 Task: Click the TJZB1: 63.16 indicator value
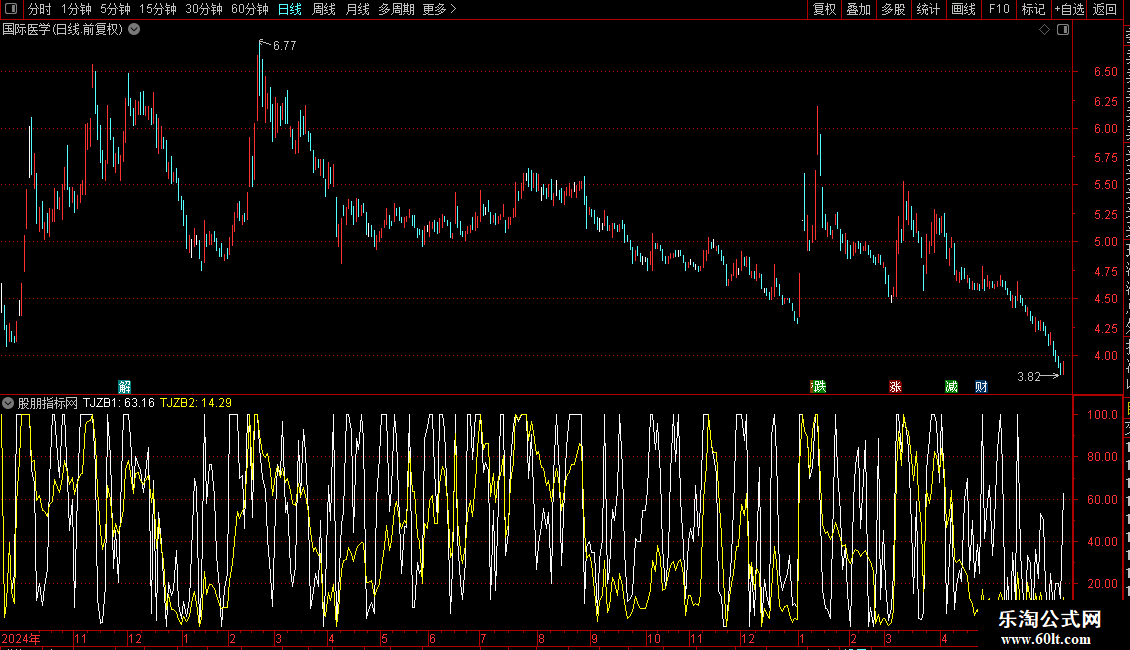119,403
